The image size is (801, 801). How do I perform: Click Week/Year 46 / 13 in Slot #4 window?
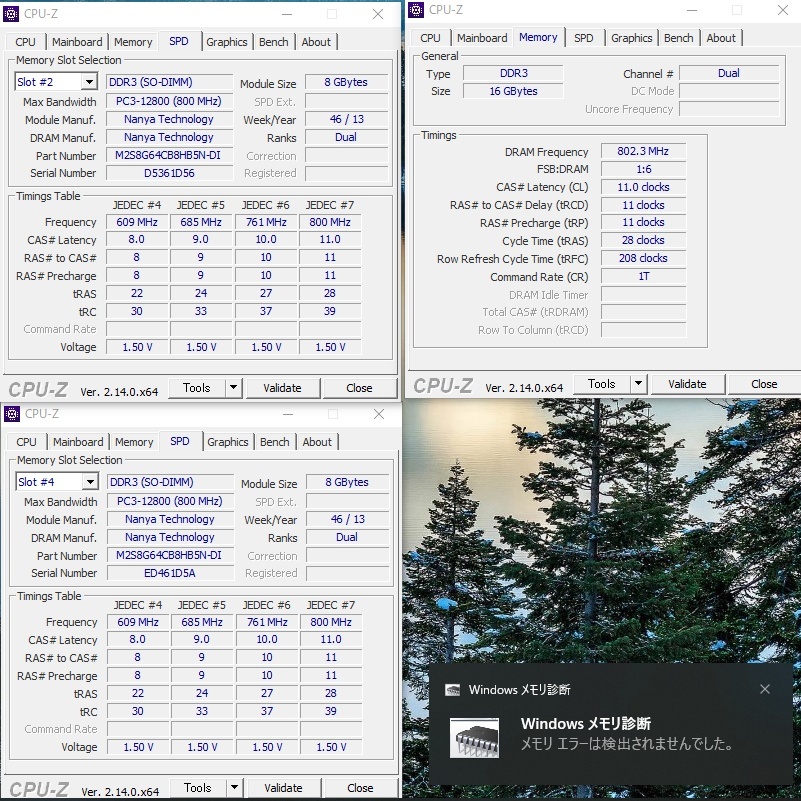coord(347,519)
